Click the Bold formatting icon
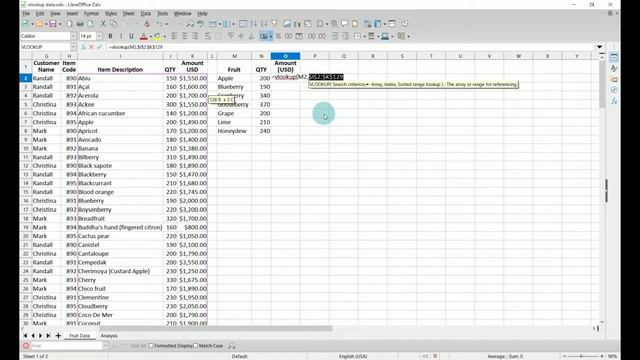 (x=110, y=36)
